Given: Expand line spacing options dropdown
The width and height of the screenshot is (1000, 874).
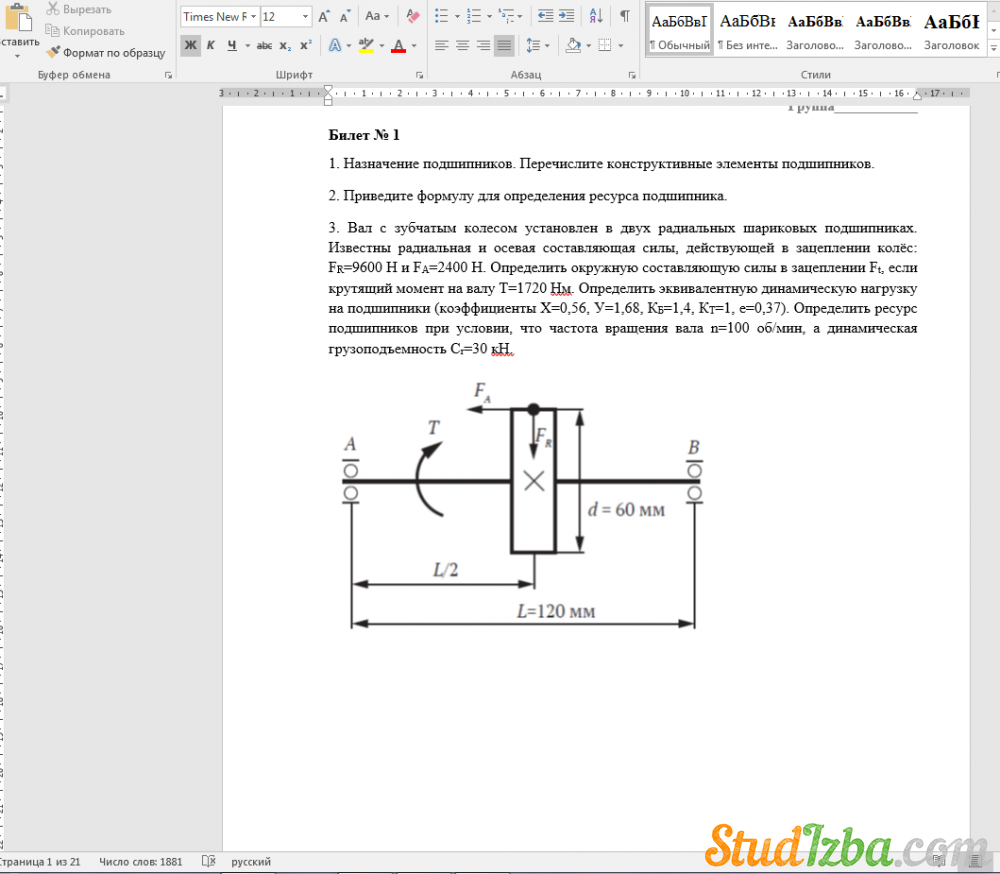Looking at the screenshot, I should coord(545,46).
